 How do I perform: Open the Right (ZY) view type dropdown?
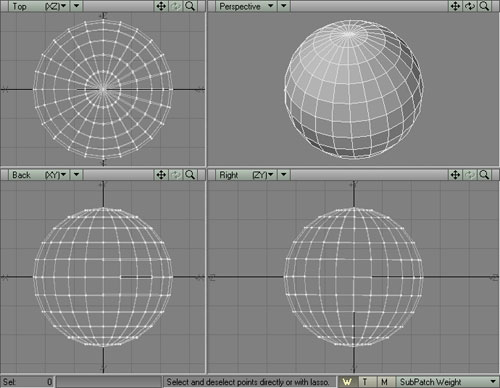[x=246, y=175]
